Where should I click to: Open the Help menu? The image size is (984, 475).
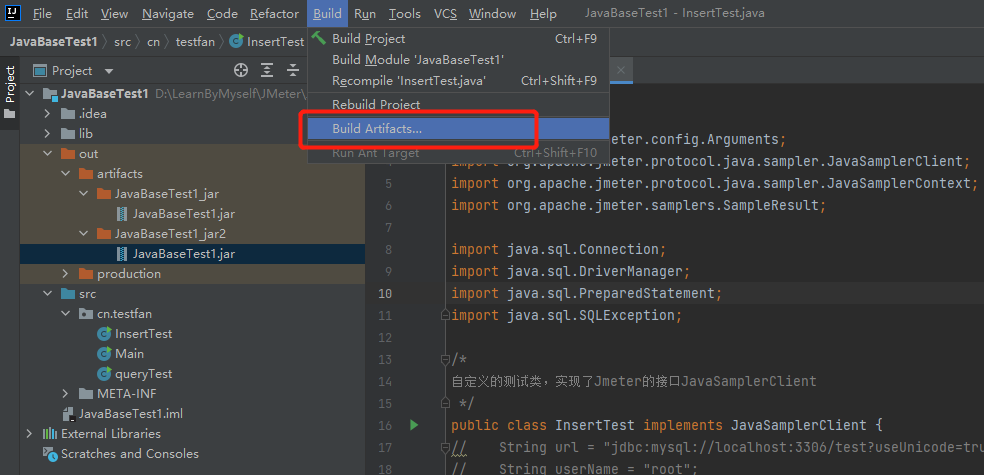[x=543, y=13]
